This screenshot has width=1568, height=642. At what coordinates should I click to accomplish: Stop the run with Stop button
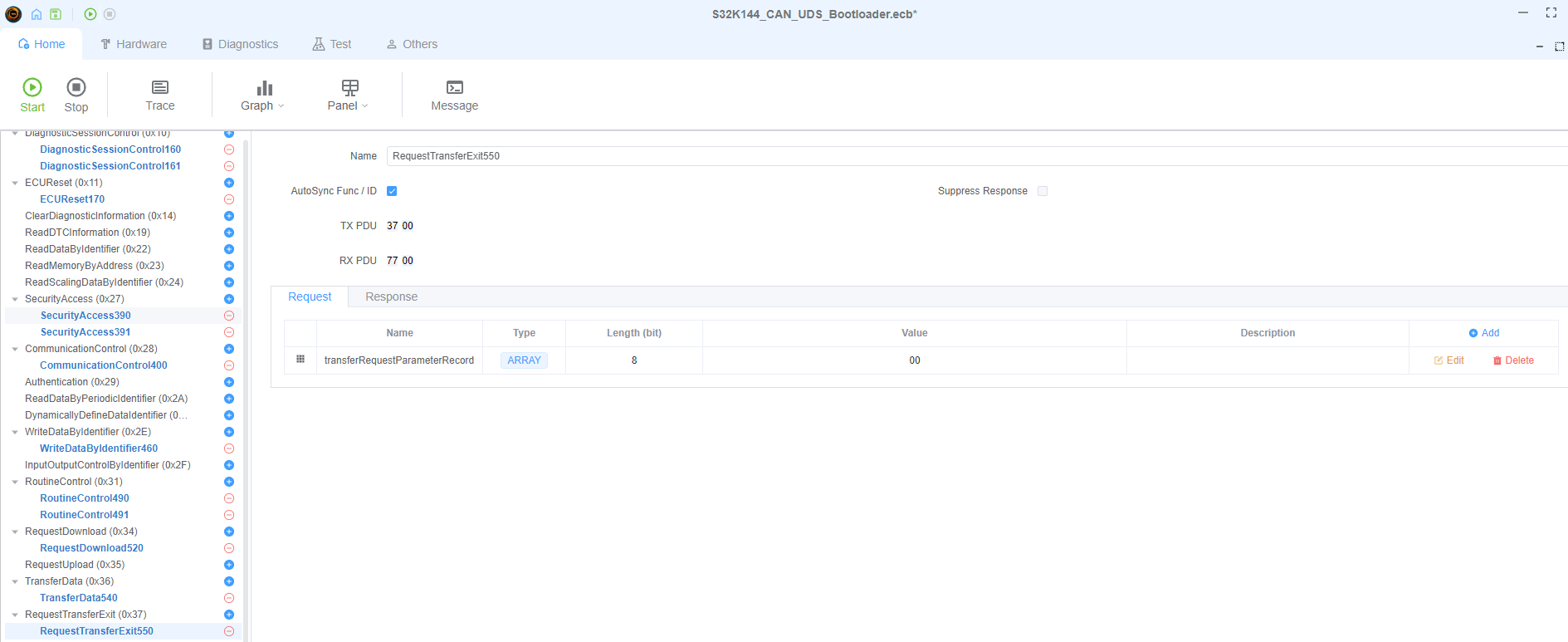(76, 95)
